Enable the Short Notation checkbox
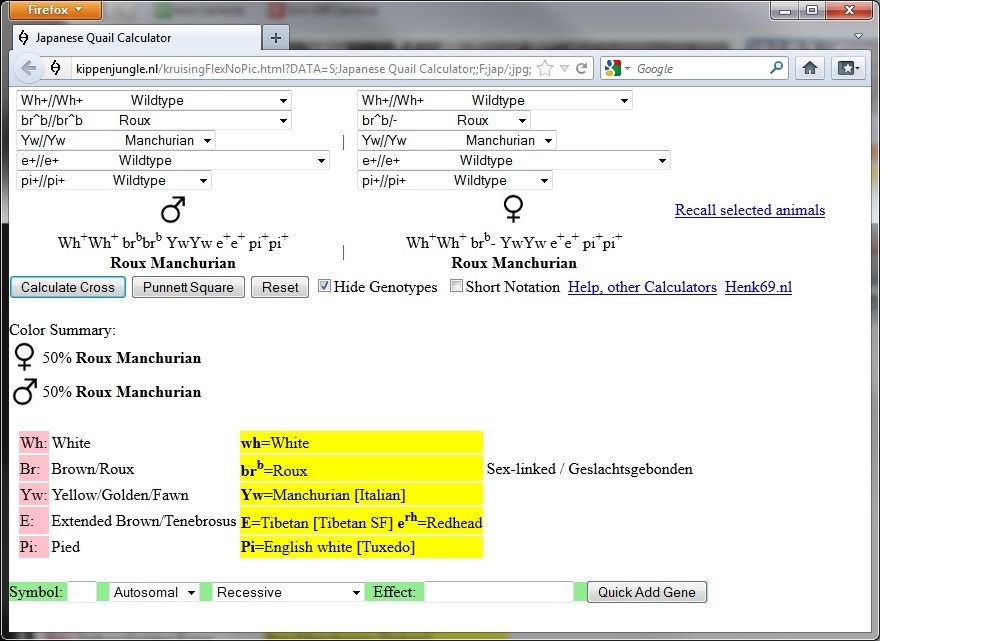1008x641 pixels. tap(457, 286)
